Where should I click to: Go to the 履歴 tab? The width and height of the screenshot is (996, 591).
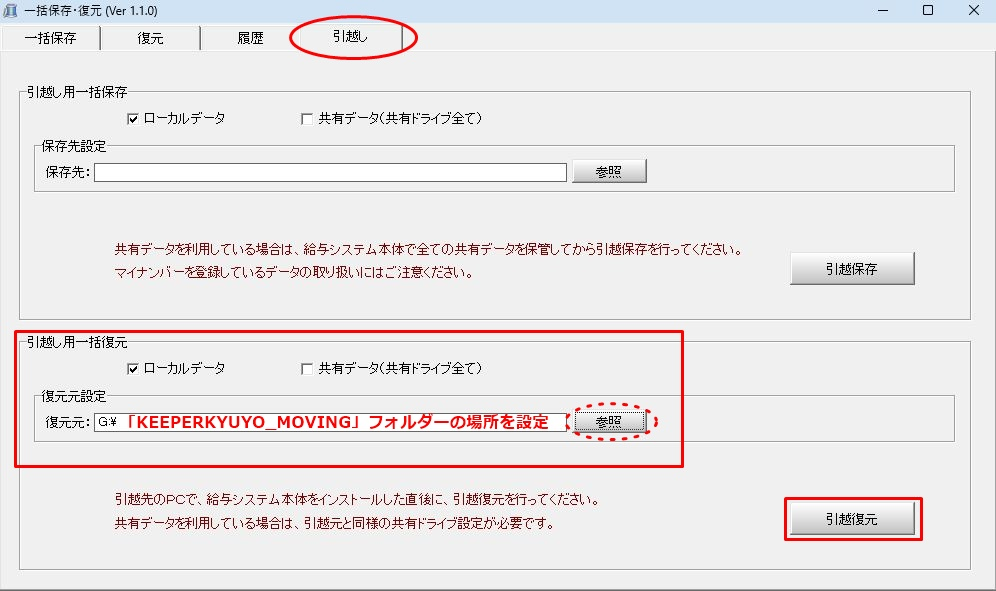coord(249,39)
